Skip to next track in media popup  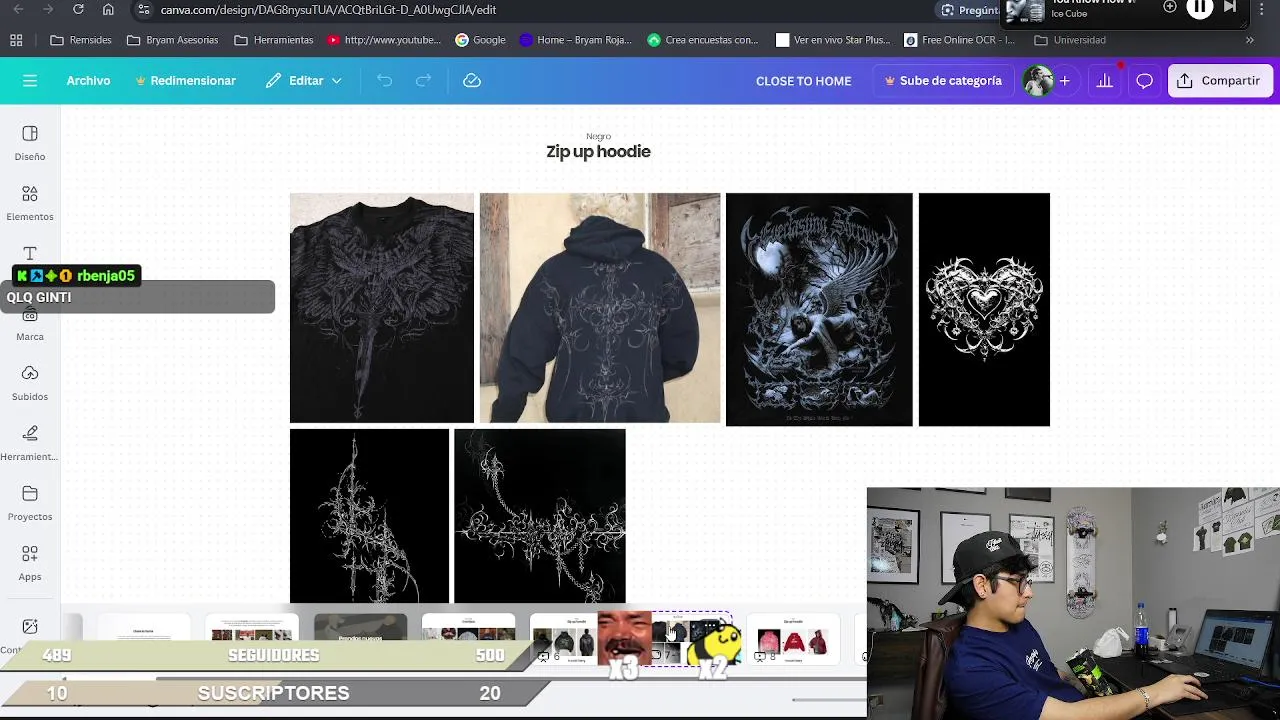[x=1230, y=6]
